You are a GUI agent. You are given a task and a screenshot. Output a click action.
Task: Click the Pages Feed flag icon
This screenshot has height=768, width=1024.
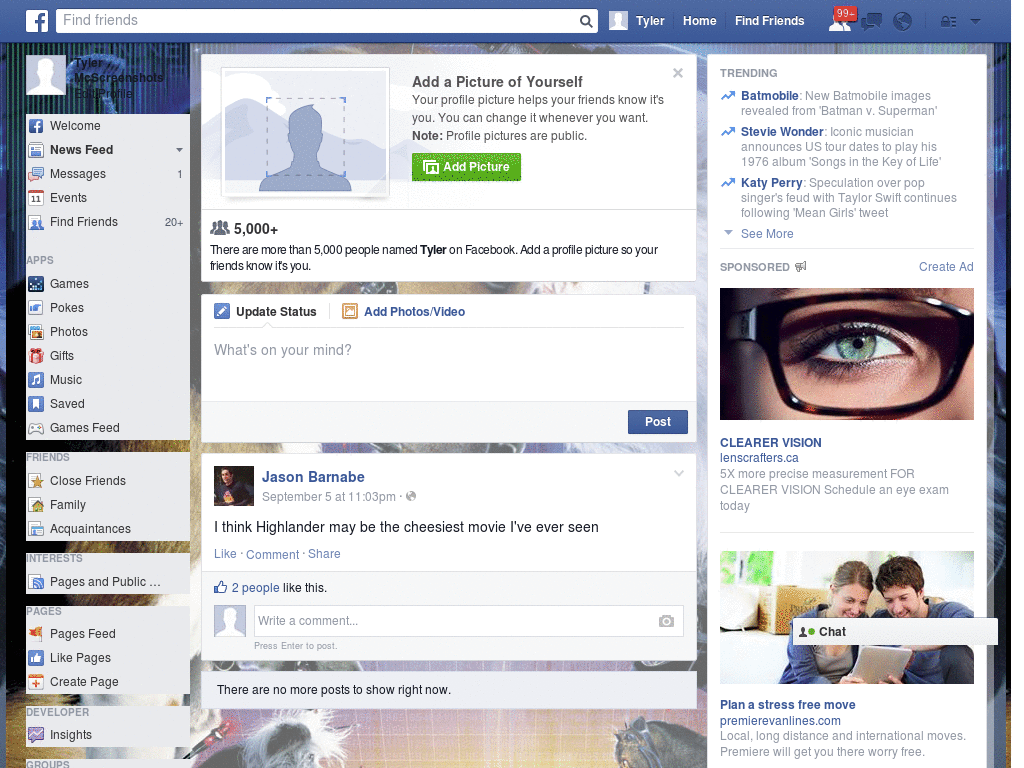point(36,633)
